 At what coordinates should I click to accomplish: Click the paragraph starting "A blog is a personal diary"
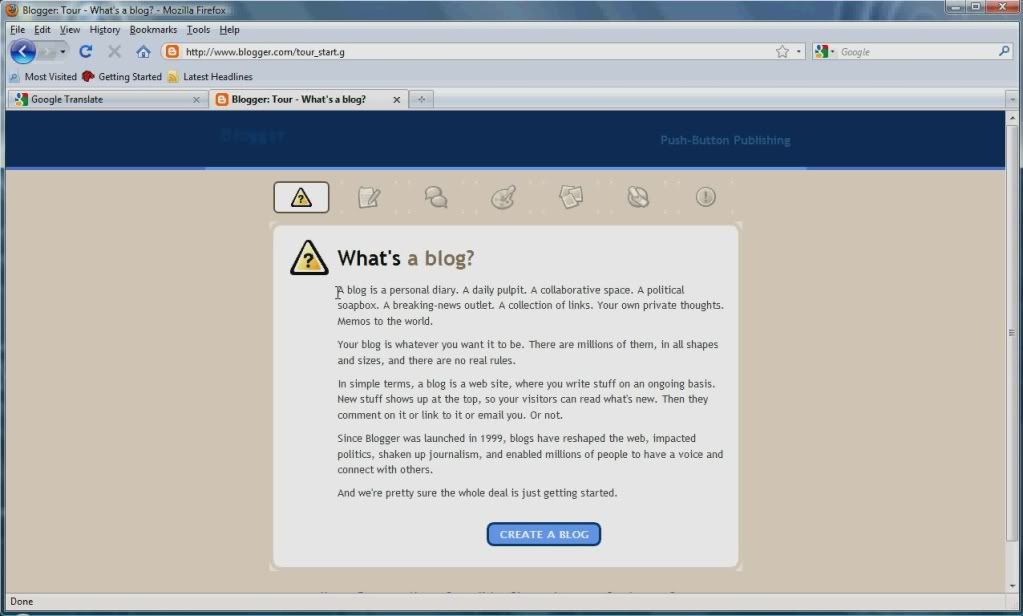[530, 305]
